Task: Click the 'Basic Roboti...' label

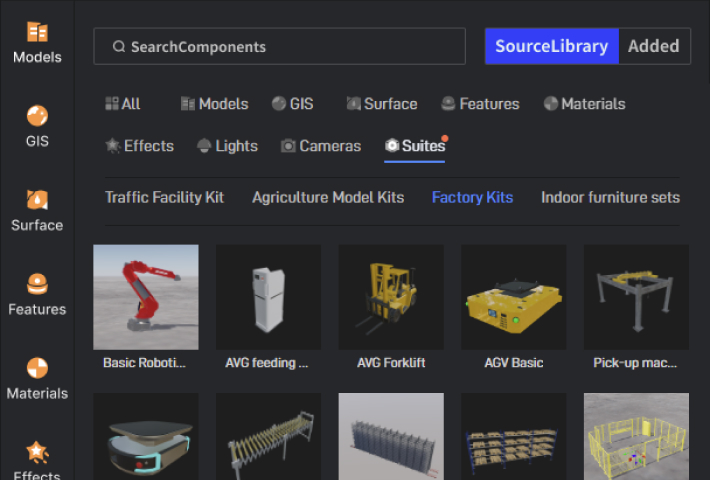Action: (x=144, y=363)
